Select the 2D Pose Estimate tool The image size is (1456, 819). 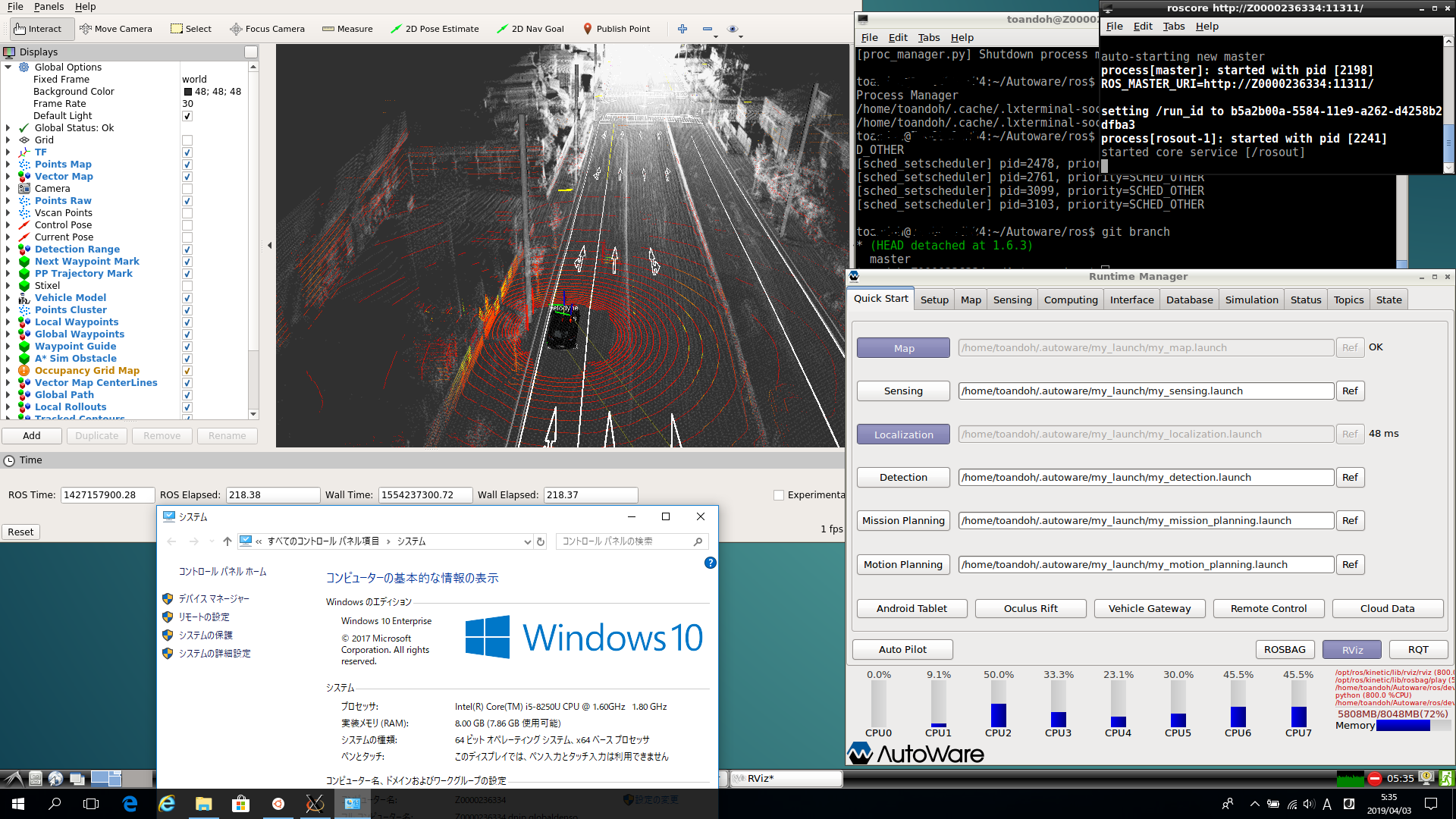pyautogui.click(x=435, y=28)
